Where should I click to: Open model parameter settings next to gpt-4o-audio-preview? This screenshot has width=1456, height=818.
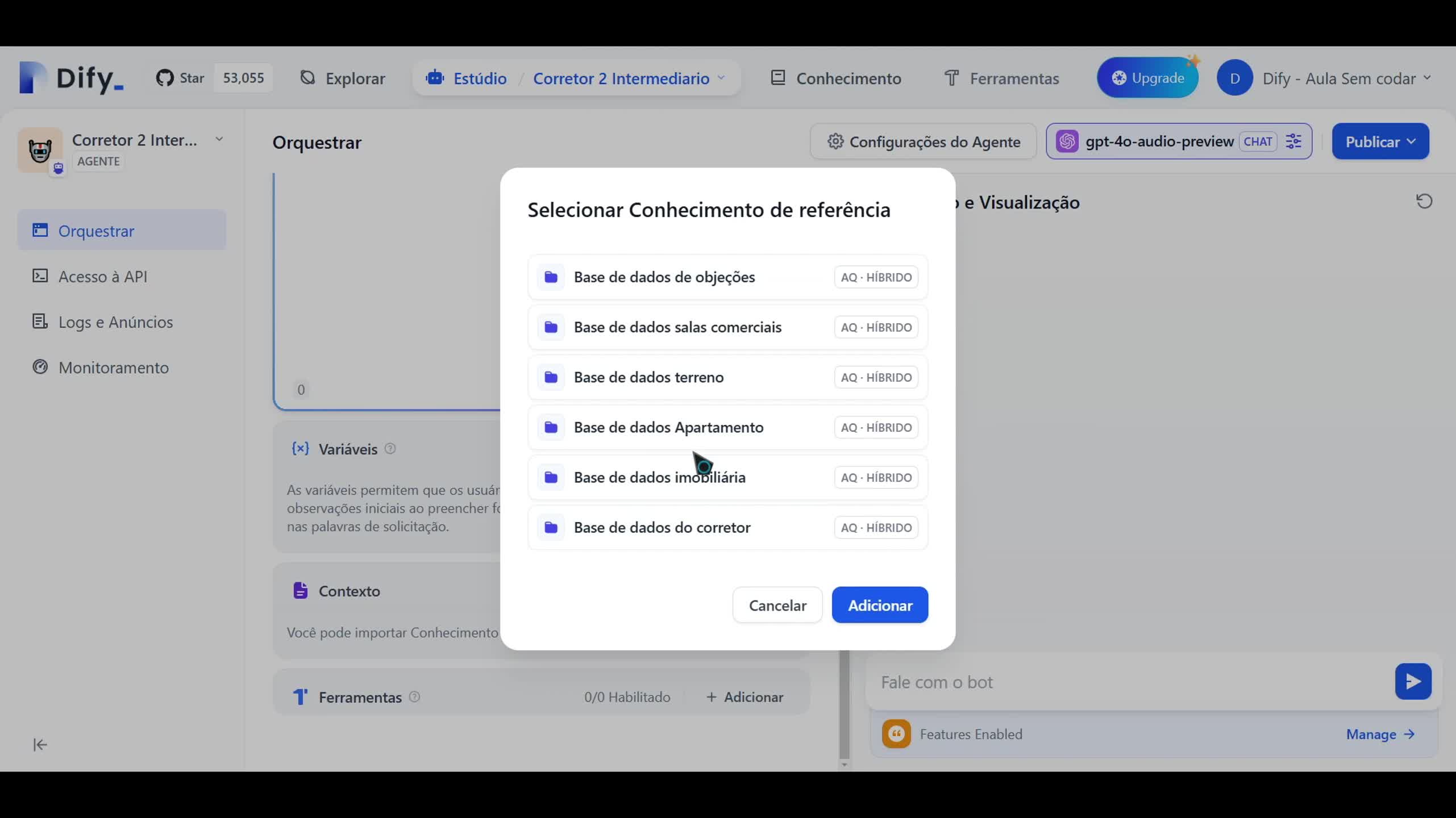(1294, 141)
